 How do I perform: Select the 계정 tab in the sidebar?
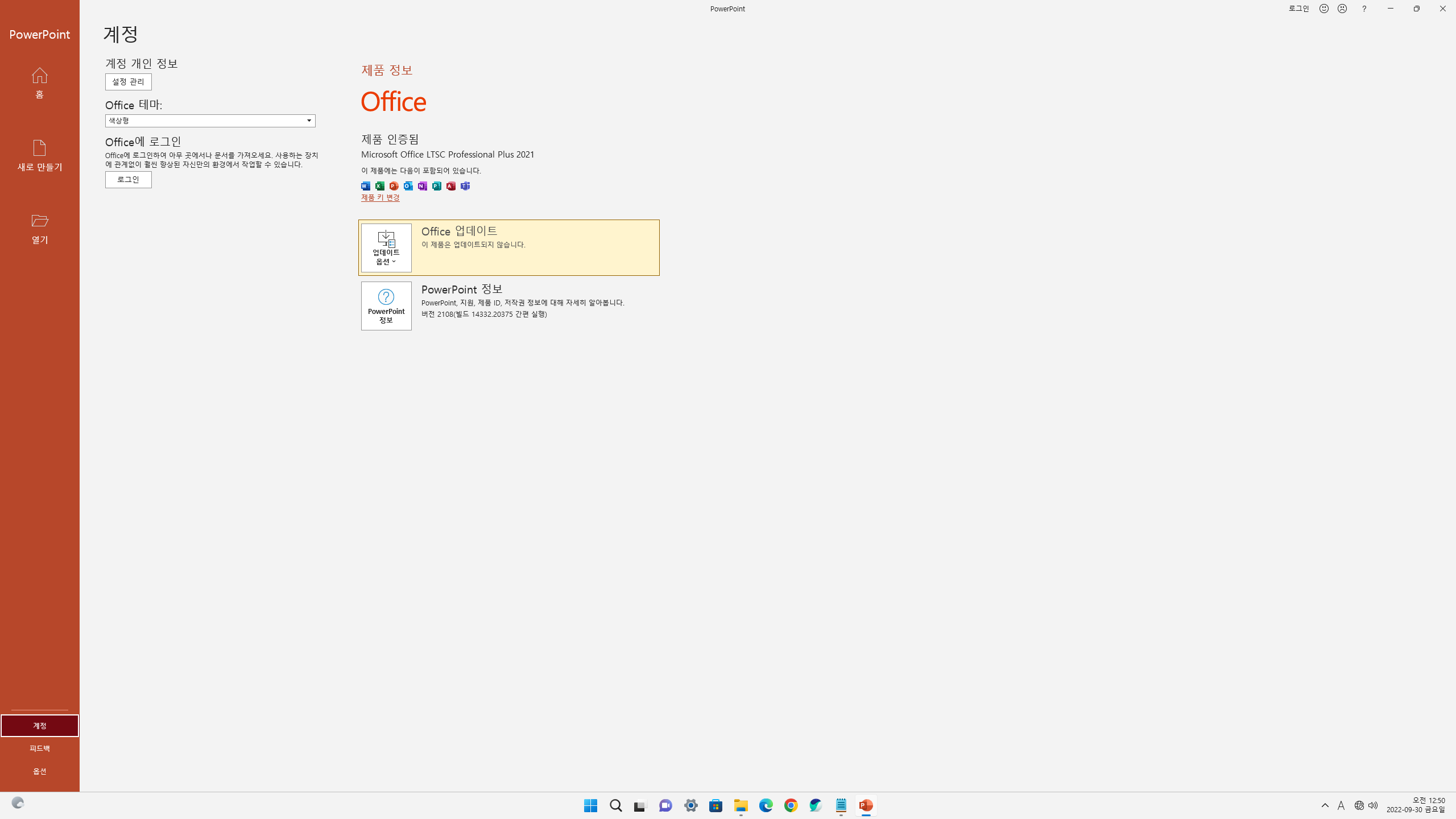coord(39,726)
